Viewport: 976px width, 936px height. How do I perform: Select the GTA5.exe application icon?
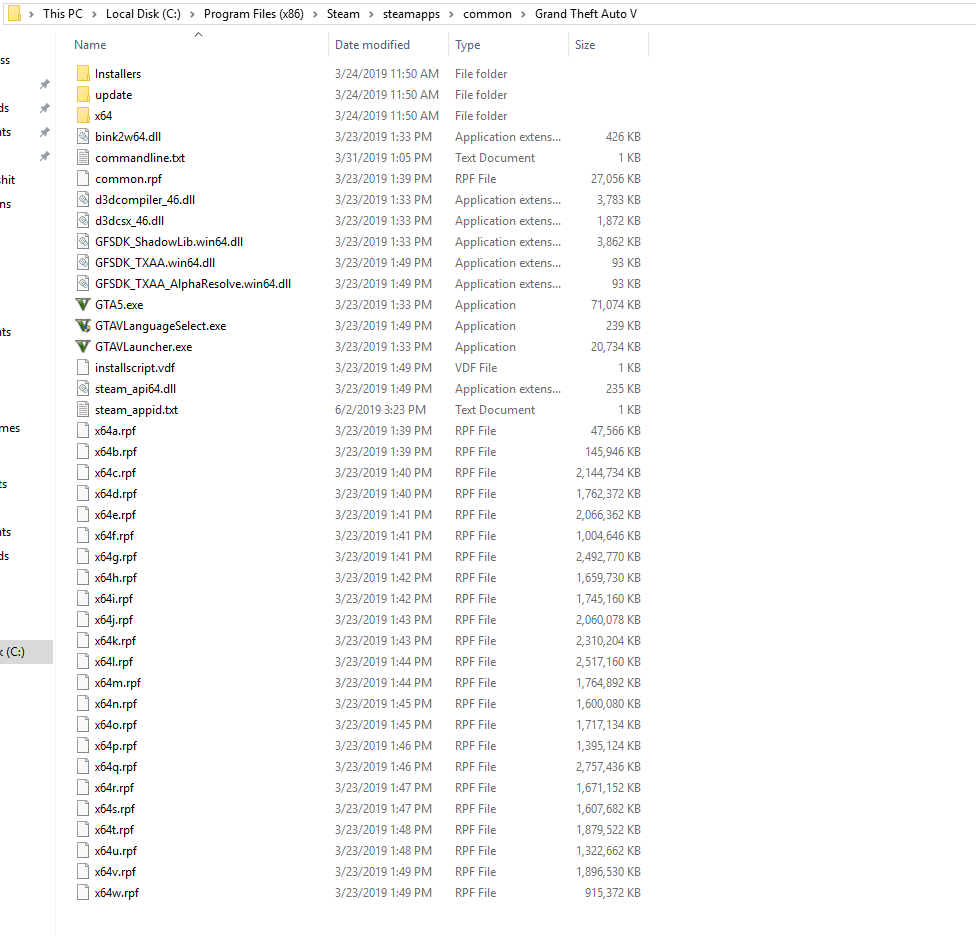click(83, 304)
